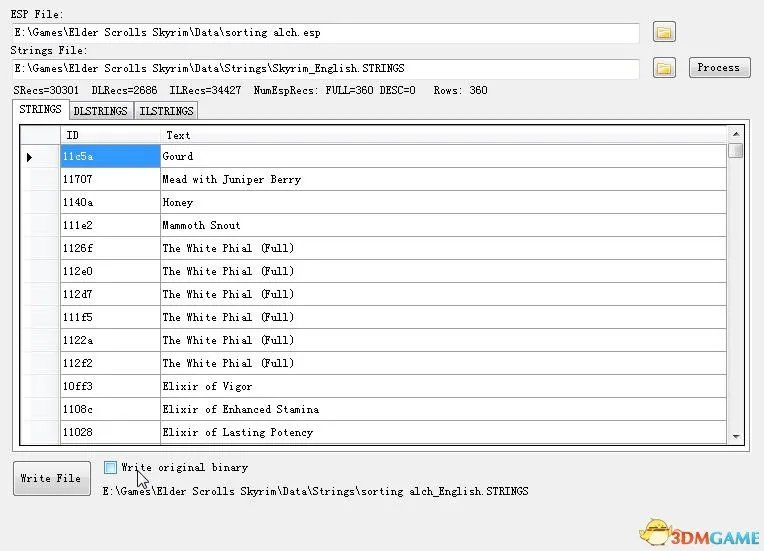
Task: Select ID cell 112e0
Action: point(111,271)
